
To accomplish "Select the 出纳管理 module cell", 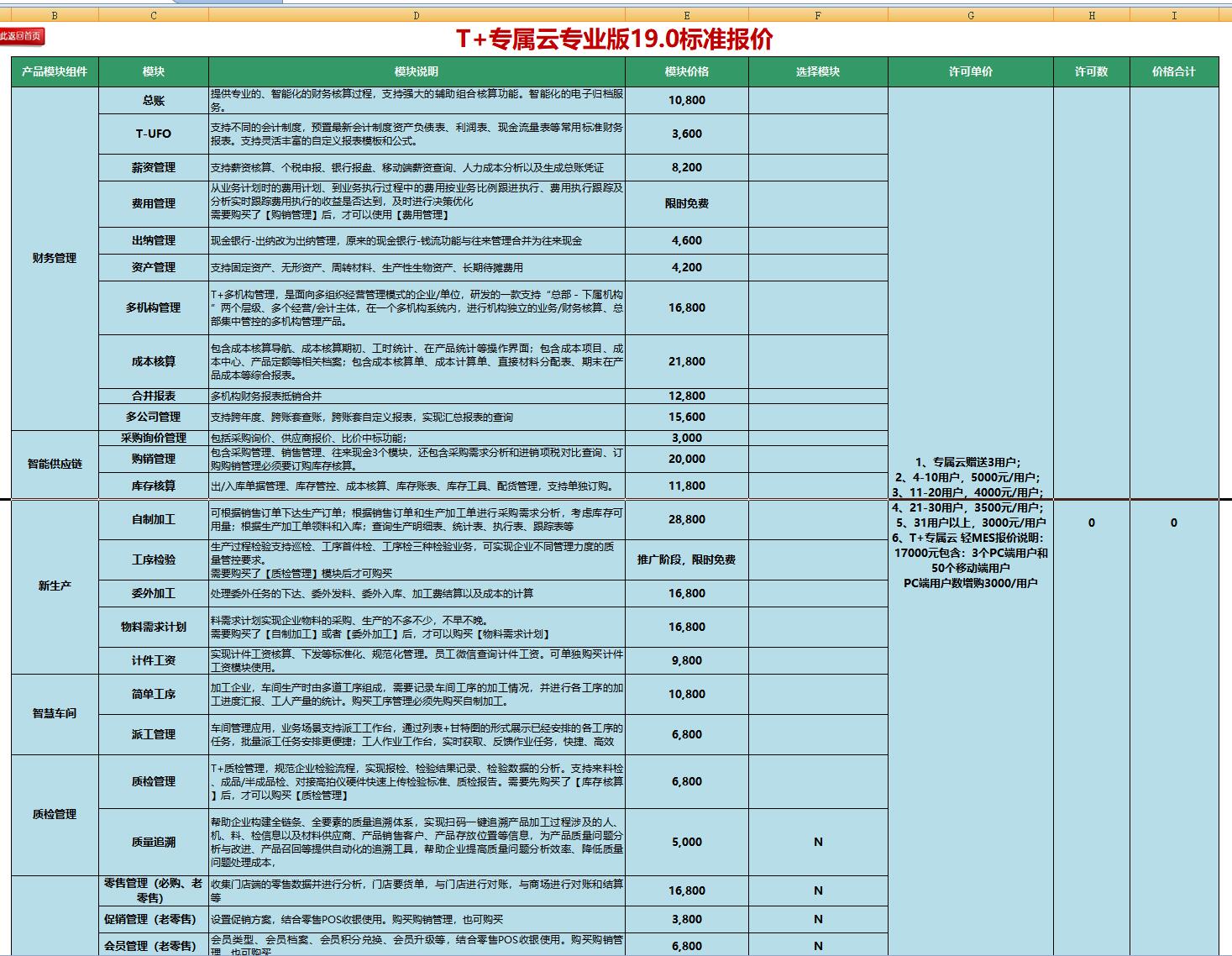I will coord(153,240).
